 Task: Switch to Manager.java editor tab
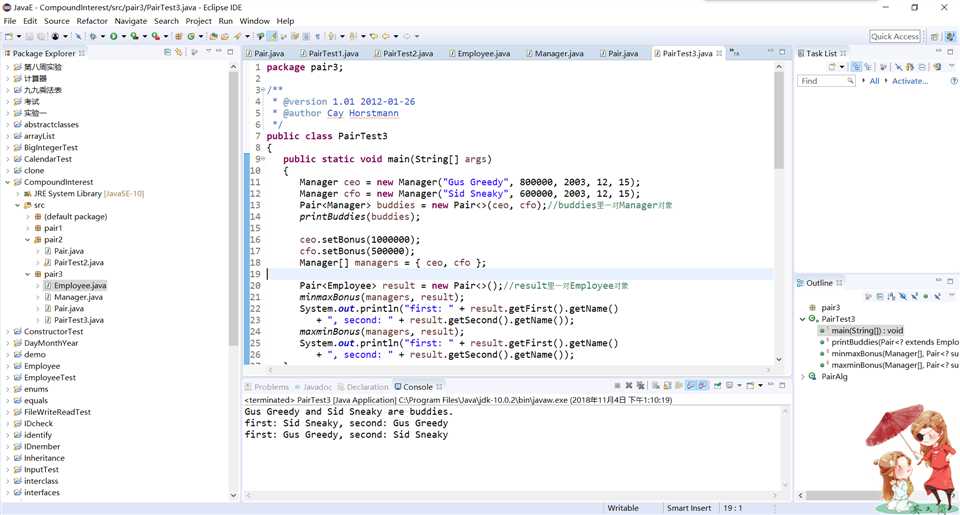click(x=555, y=53)
